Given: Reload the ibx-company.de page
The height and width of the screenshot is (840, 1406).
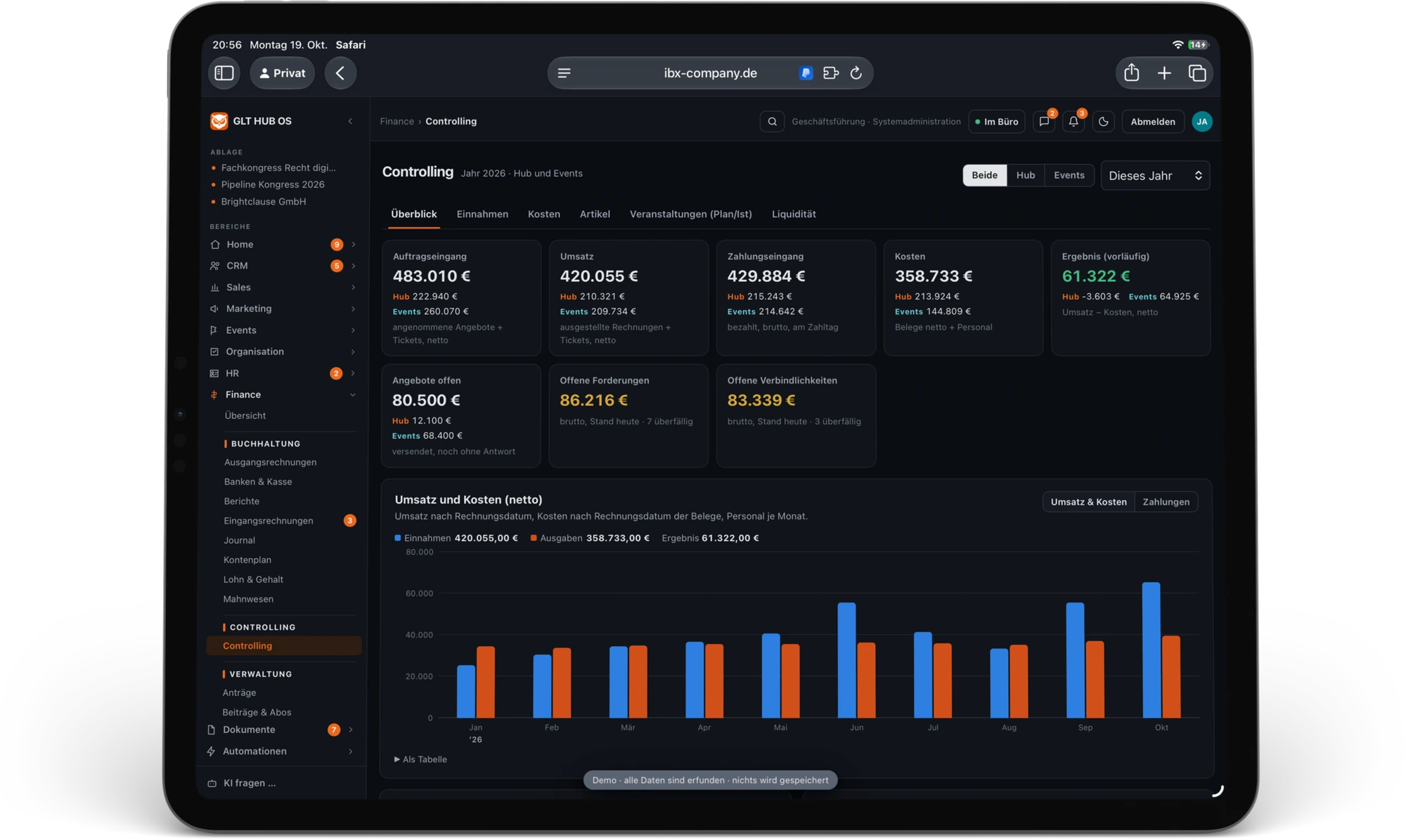Looking at the screenshot, I should [856, 73].
